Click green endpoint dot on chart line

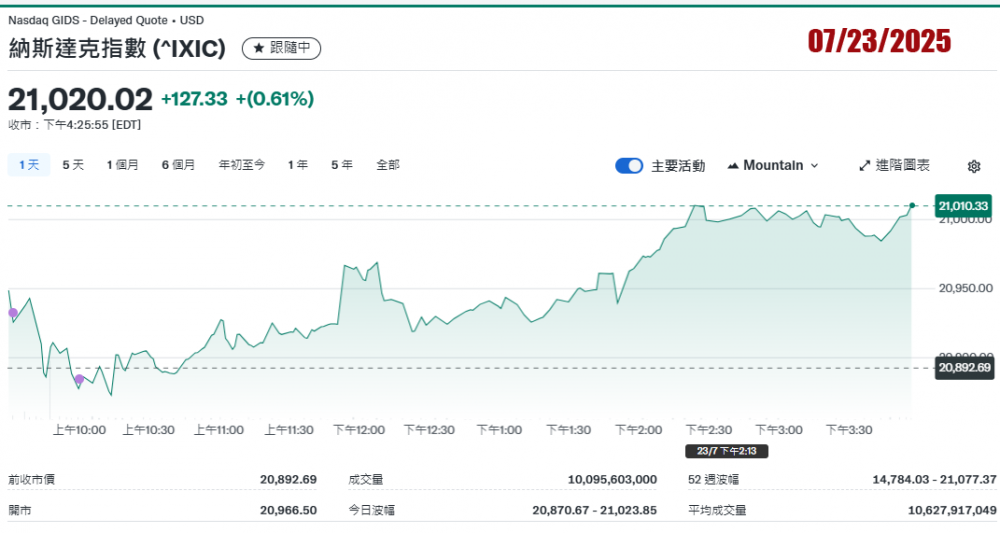coord(912,205)
